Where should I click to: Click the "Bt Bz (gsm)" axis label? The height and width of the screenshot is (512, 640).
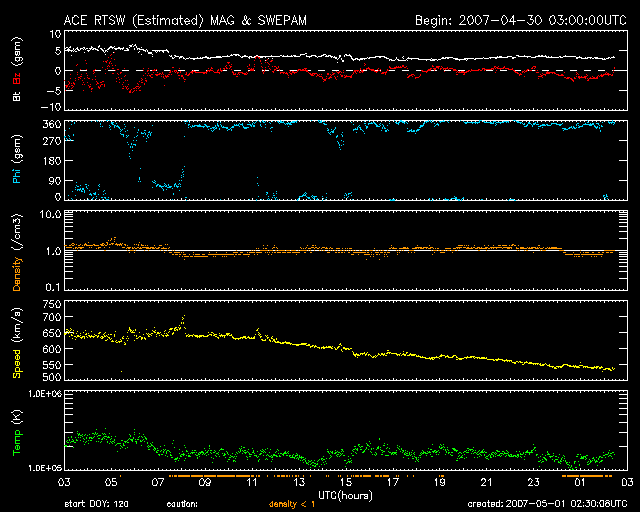(x=17, y=69)
